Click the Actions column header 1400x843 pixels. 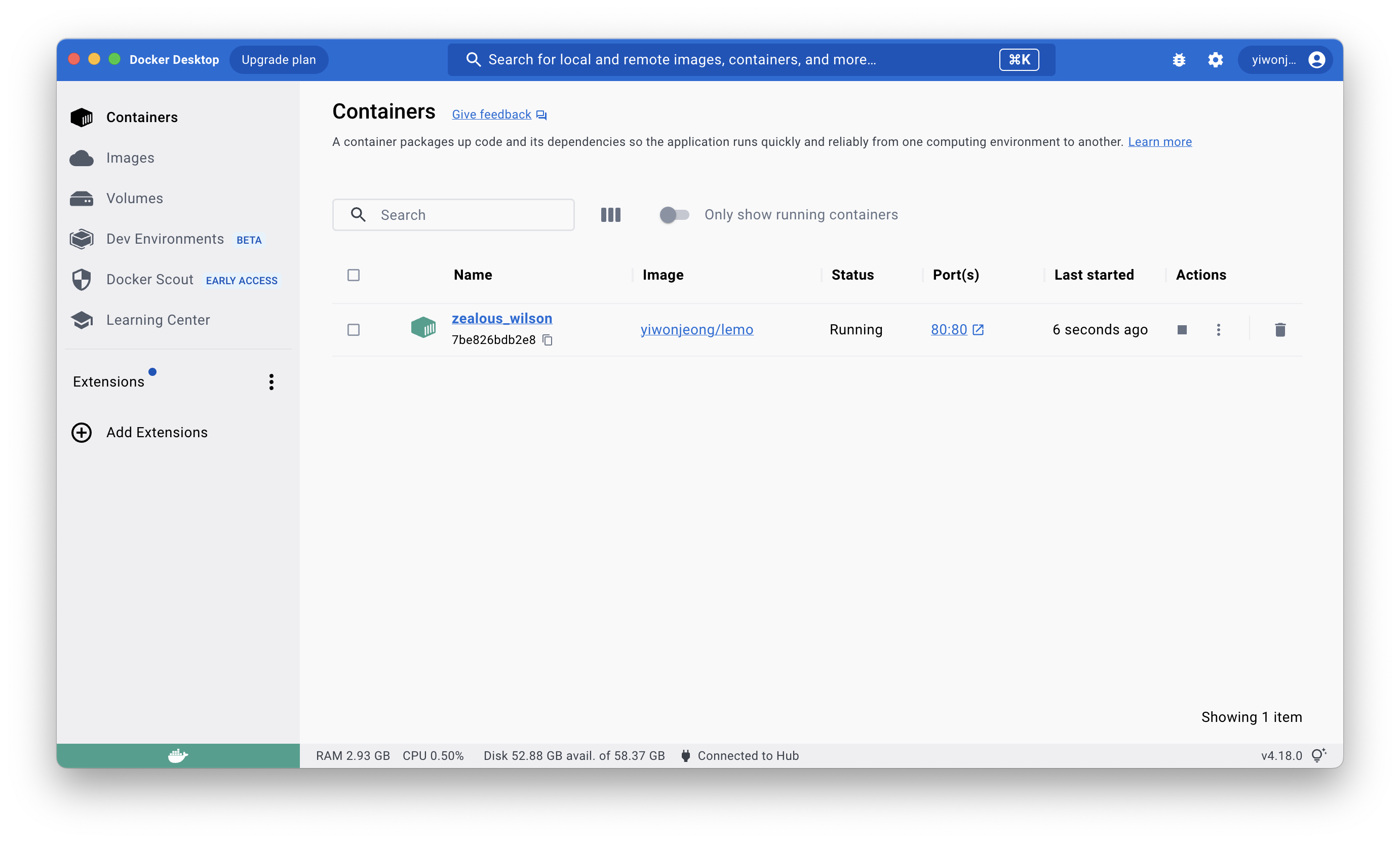pyautogui.click(x=1200, y=275)
